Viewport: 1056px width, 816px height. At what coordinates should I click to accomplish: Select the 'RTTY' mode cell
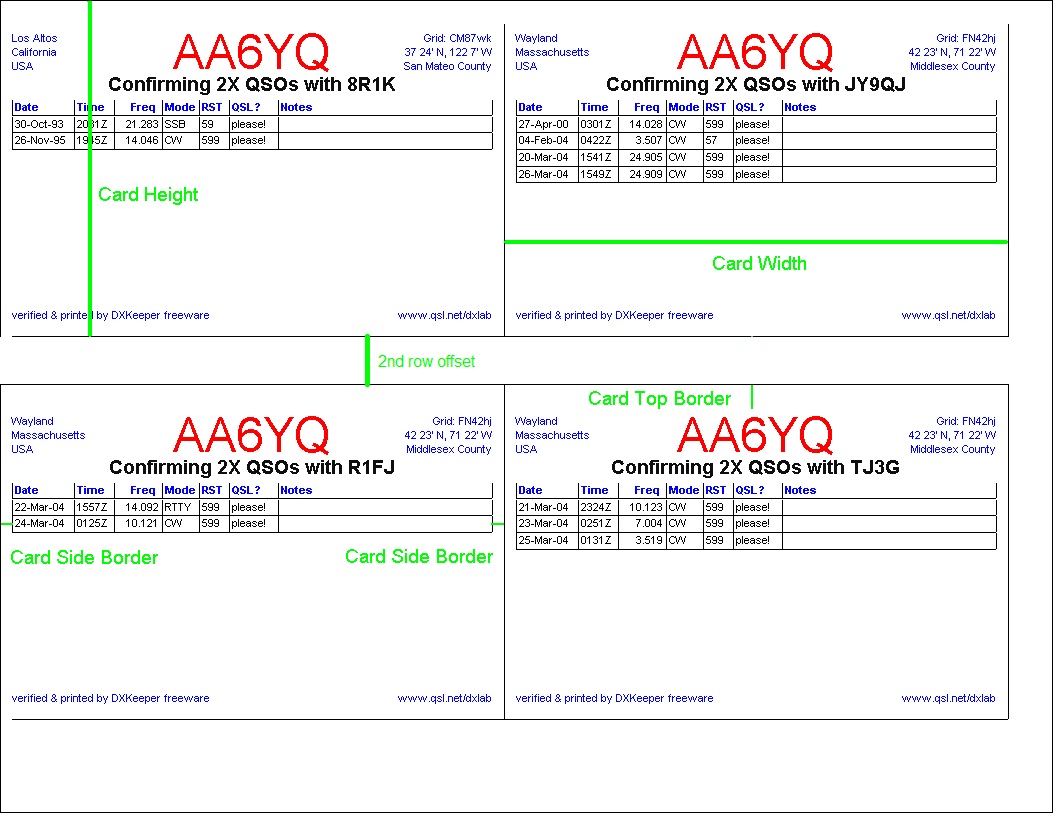180,508
